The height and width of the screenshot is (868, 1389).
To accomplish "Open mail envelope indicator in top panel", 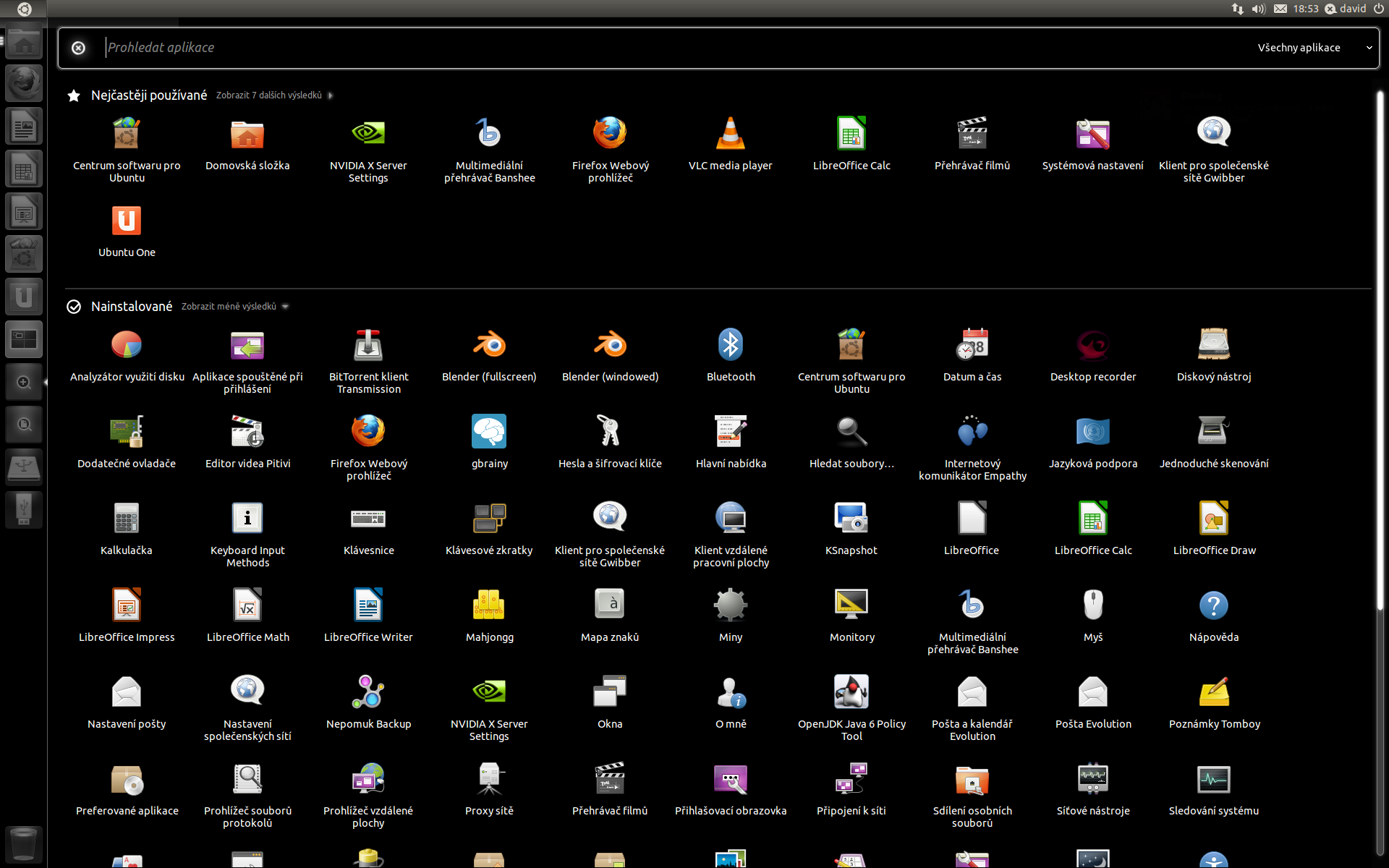I will pyautogui.click(x=1280, y=9).
